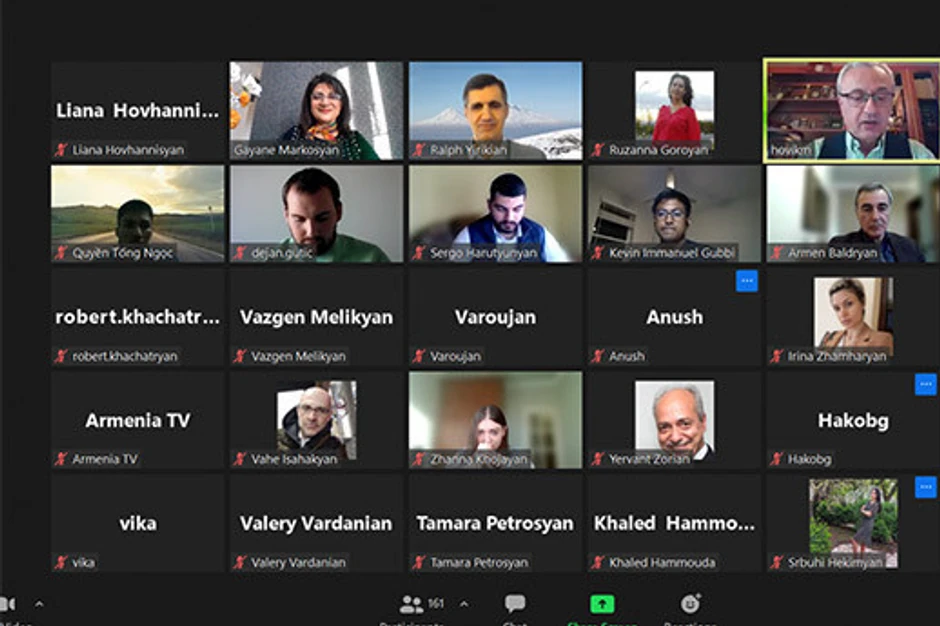Viewport: 940px width, 626px height.
Task: Select the active speaker hovikm video tile
Action: pyautogui.click(x=852, y=110)
